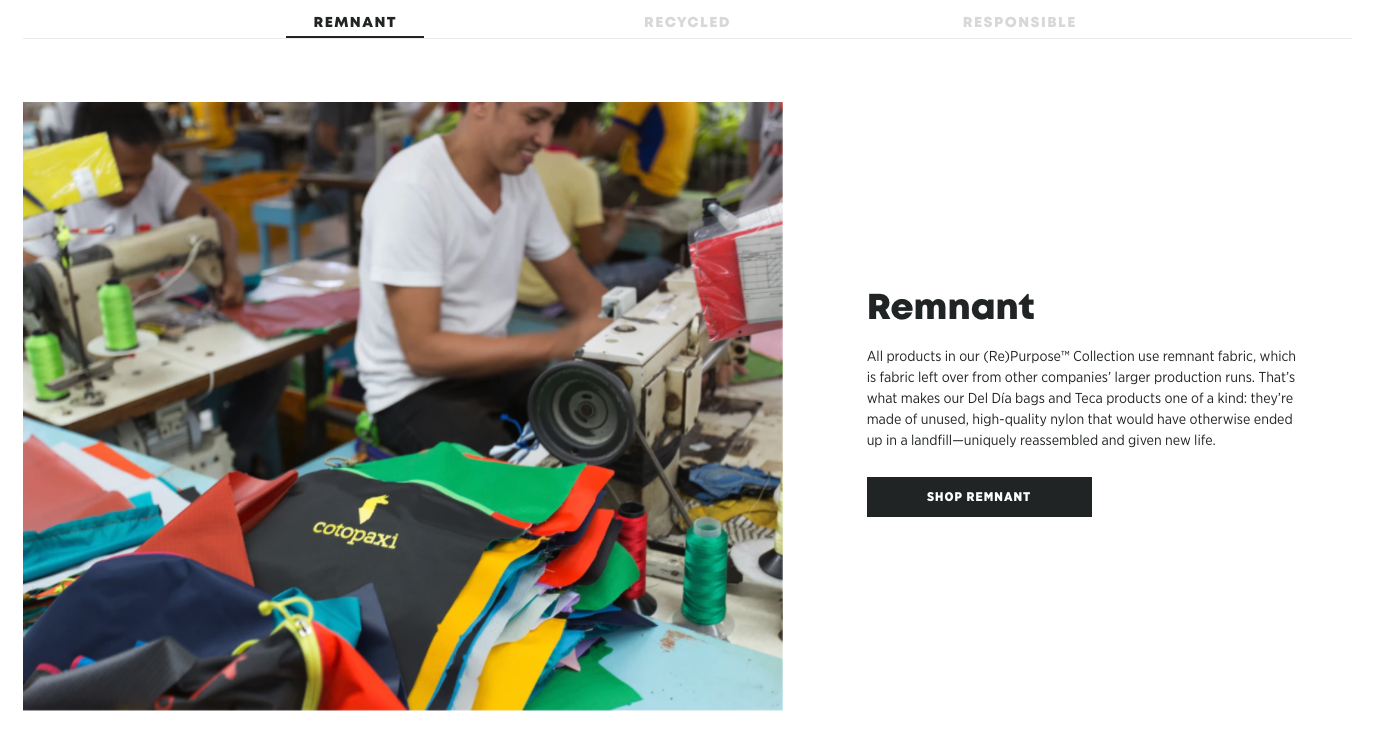Click the large Remnant heading
Screen dimensions: 1374x734
(x=950, y=306)
